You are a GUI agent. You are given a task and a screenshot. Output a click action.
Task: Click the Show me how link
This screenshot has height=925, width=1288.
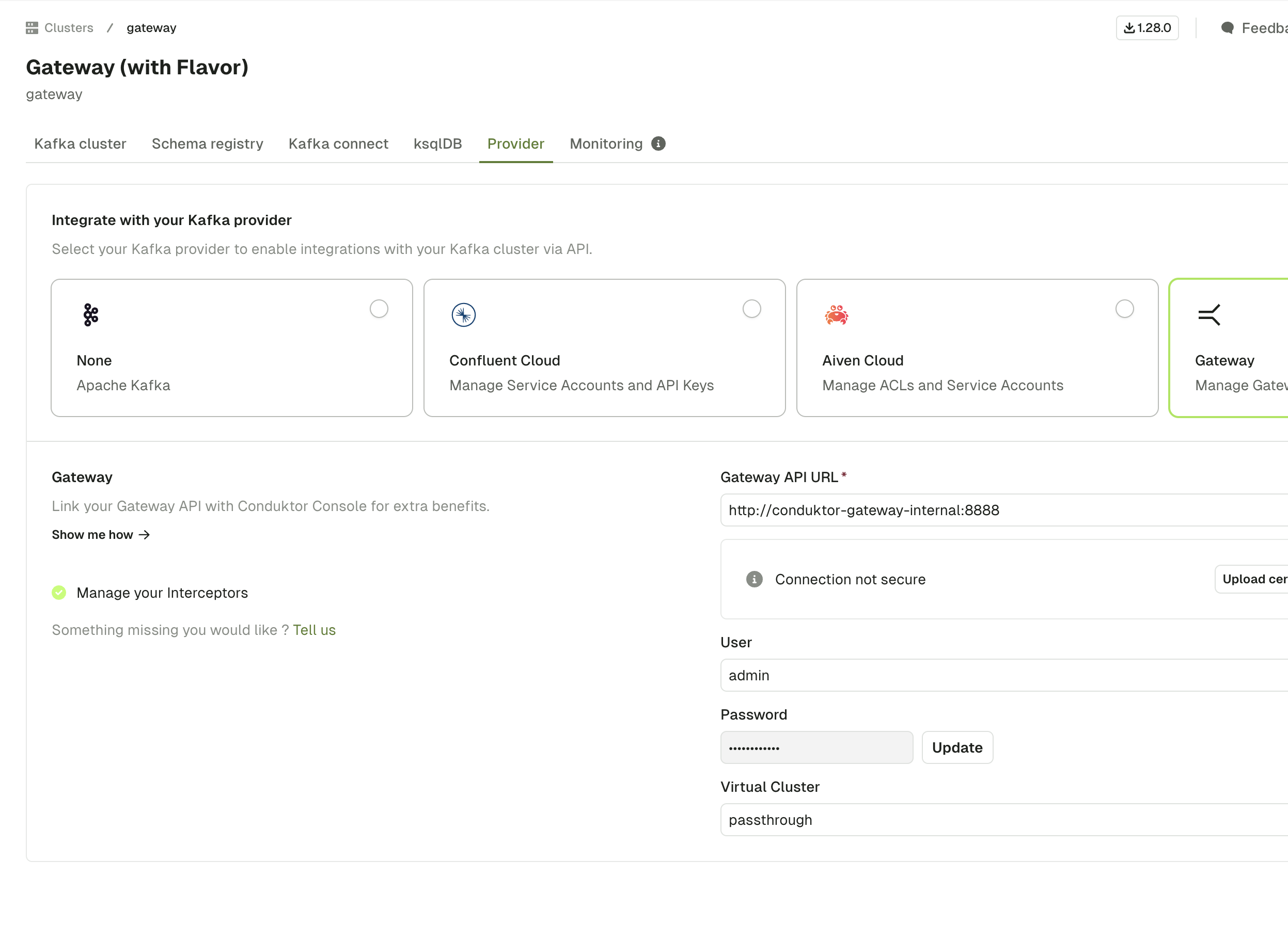101,535
